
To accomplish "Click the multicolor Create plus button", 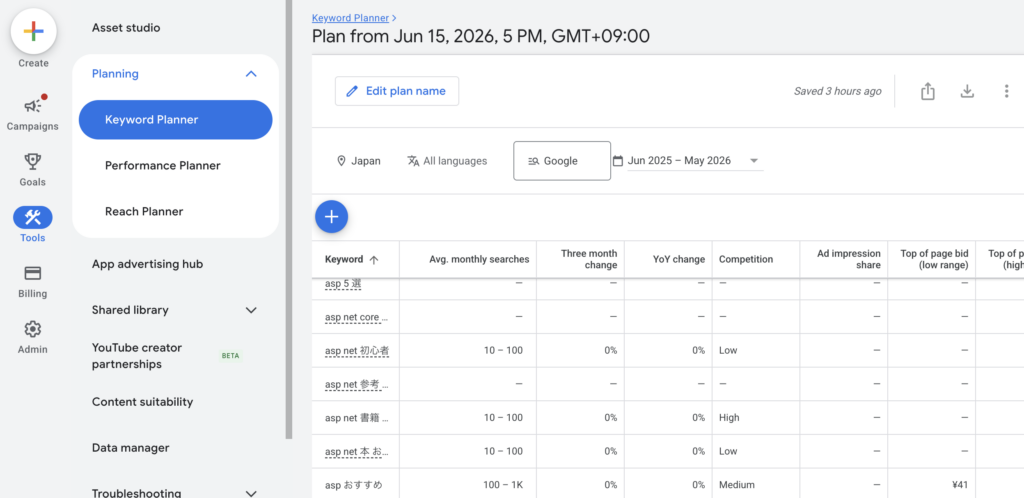I will point(33,31).
